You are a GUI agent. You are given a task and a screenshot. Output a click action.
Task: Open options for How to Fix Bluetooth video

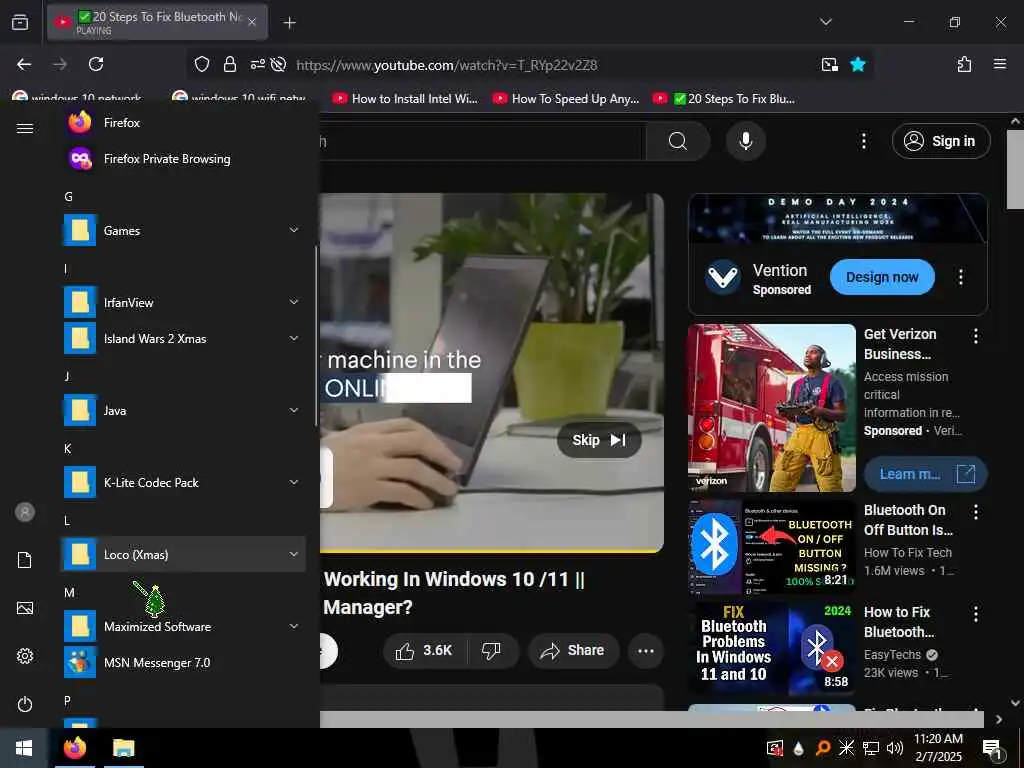coord(976,614)
